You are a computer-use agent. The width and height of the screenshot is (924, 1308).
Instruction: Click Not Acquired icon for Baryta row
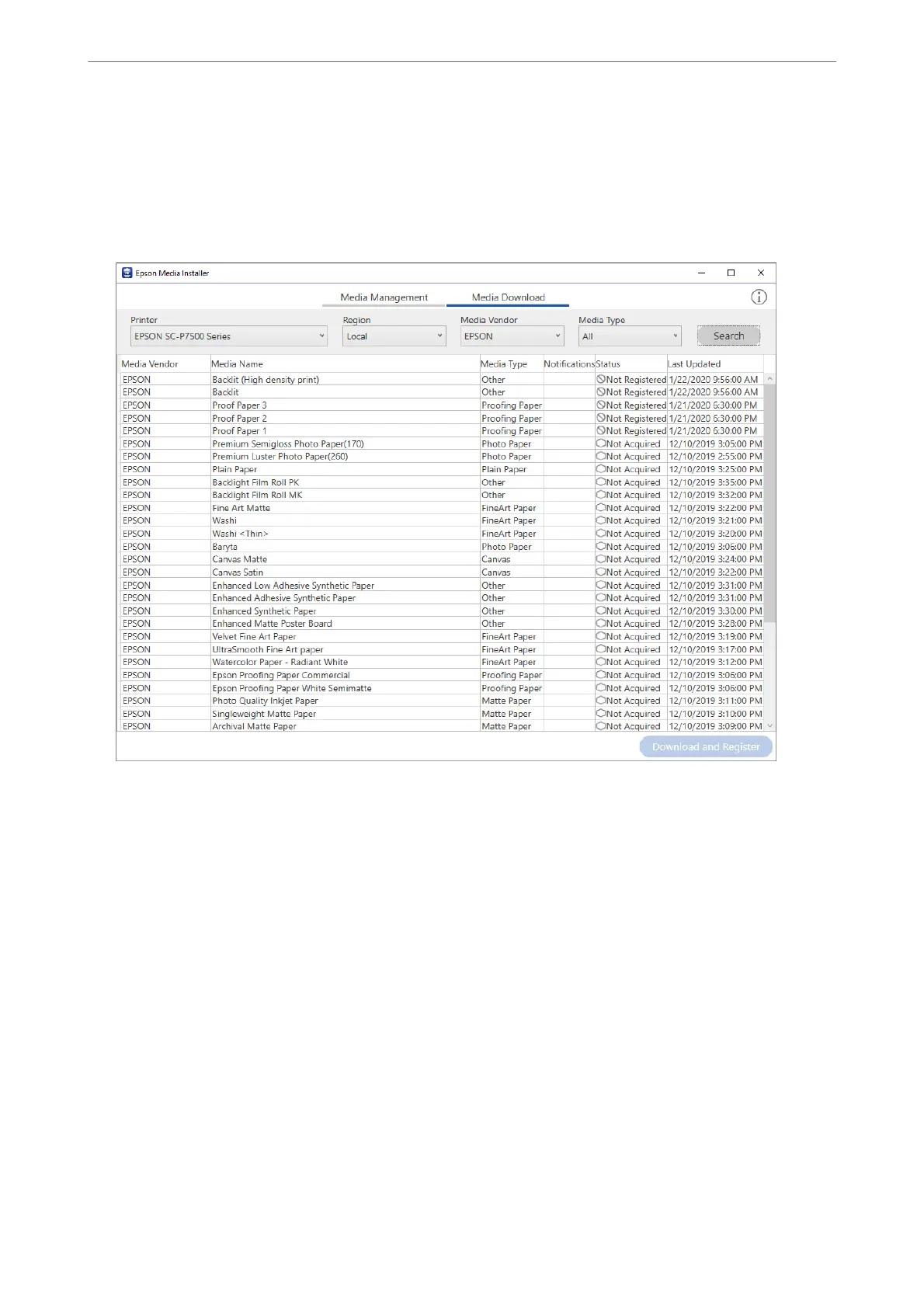click(601, 546)
